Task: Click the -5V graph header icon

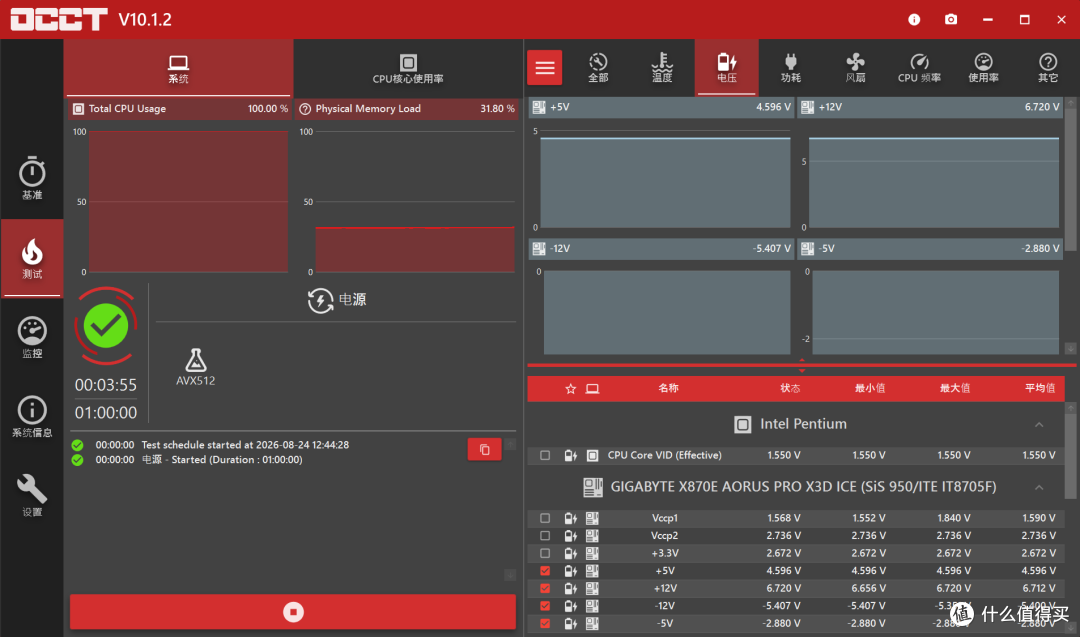Action: (808, 249)
